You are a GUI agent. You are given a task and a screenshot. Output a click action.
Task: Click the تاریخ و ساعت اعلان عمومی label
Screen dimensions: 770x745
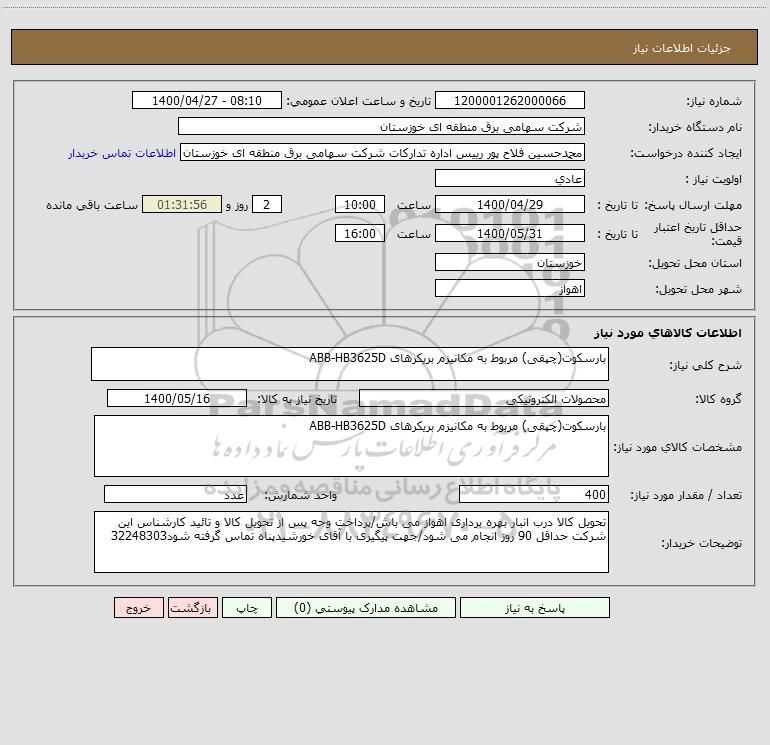point(358,101)
